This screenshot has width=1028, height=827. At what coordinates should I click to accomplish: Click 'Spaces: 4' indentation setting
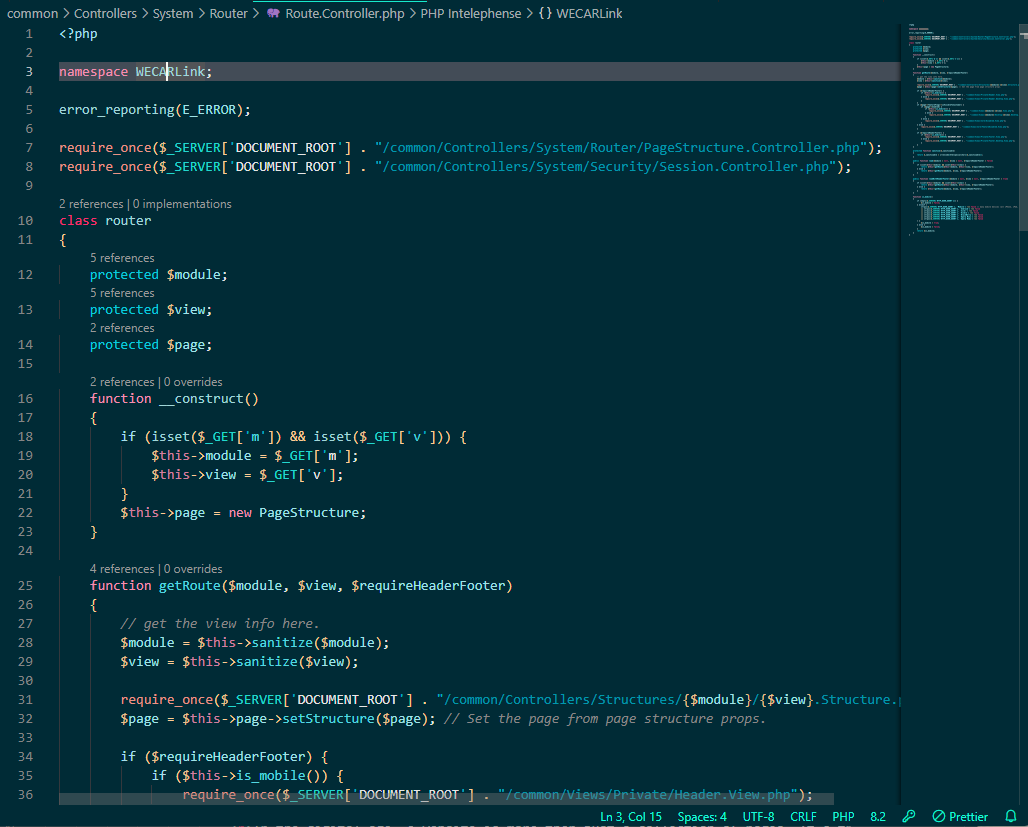click(702, 816)
